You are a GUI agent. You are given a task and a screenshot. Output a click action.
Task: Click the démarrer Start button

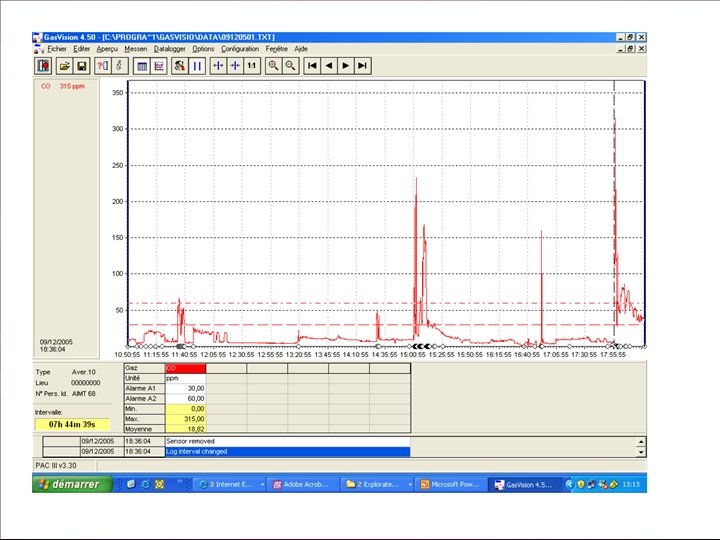click(69, 484)
